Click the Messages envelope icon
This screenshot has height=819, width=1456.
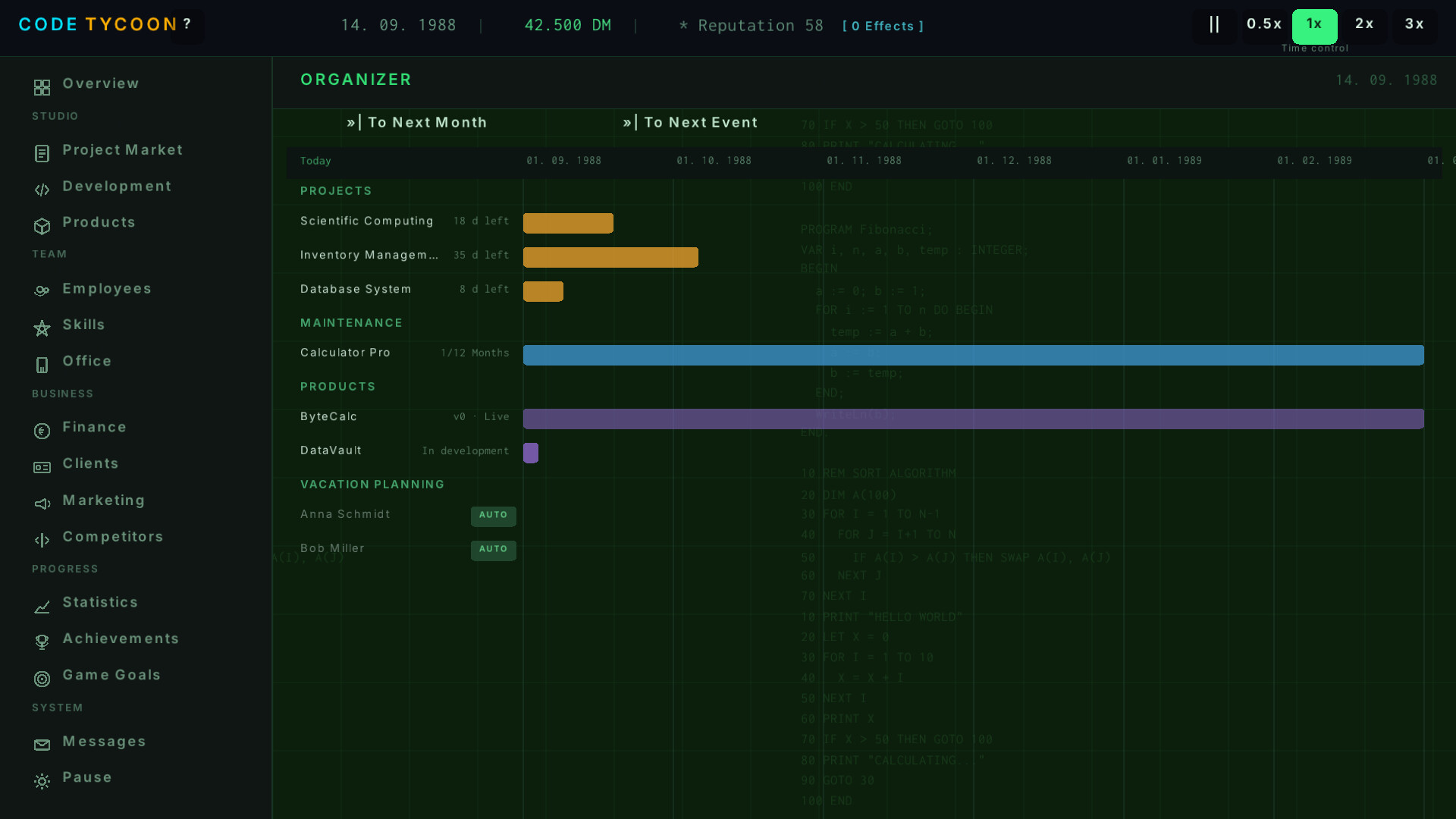click(x=42, y=745)
